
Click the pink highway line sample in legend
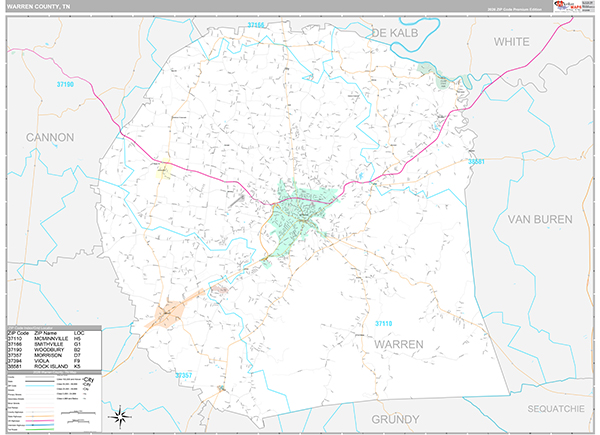[x=40, y=421]
